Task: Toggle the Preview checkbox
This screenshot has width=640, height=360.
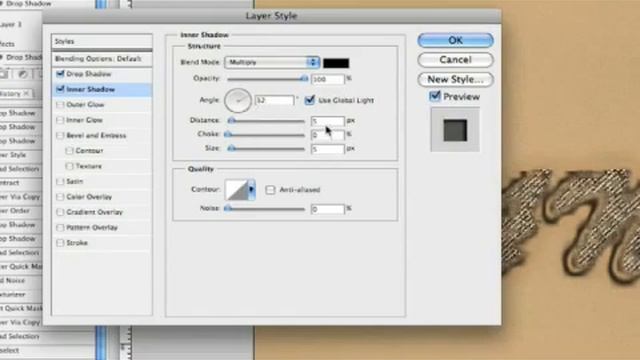Action: pos(435,96)
